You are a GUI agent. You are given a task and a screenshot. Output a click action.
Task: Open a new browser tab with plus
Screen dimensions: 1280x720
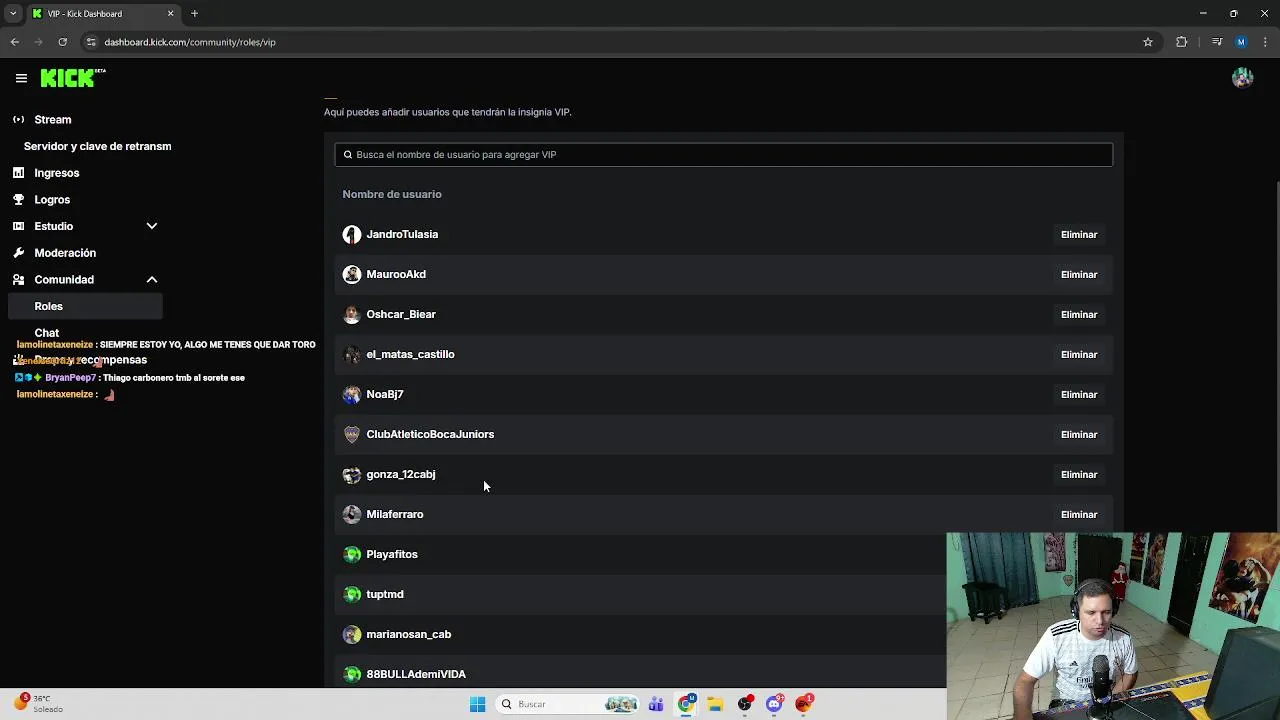[195, 14]
